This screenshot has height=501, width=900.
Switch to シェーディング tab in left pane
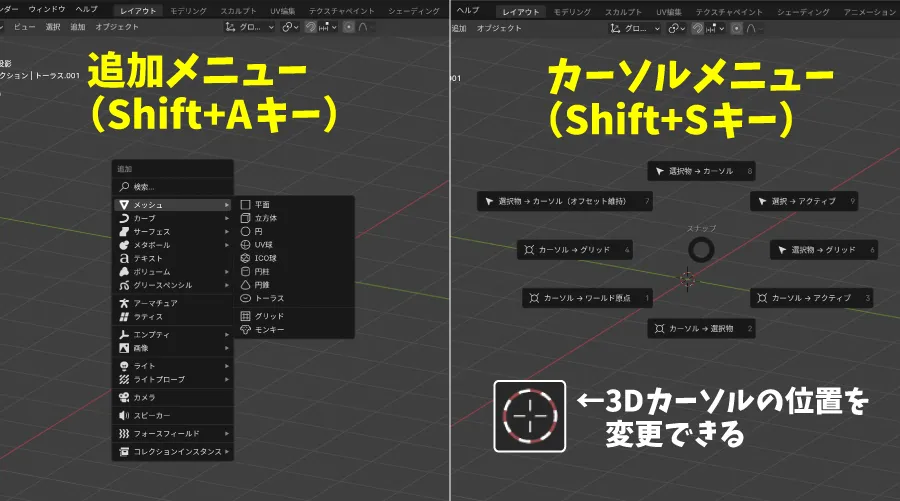(413, 11)
